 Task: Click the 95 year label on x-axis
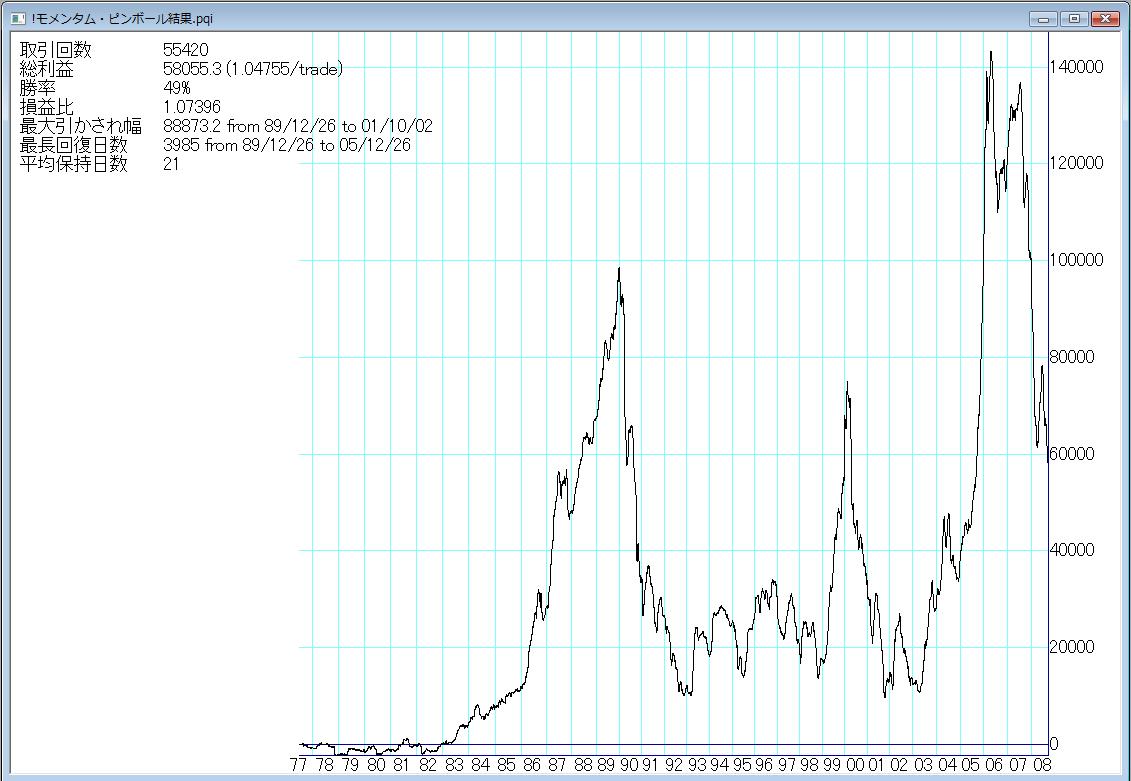click(741, 765)
